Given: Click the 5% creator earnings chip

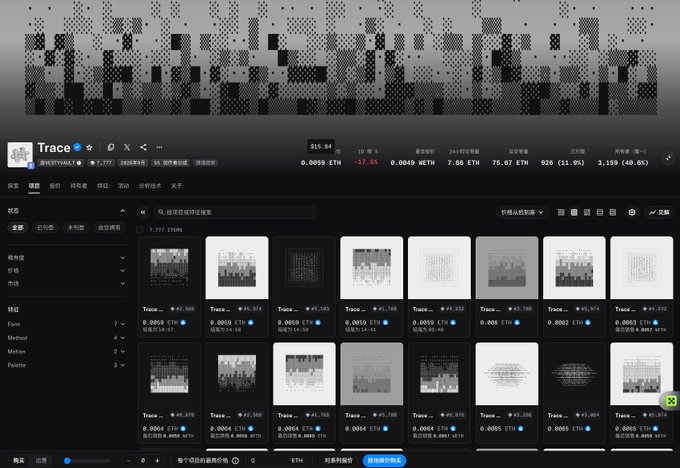Looking at the screenshot, I should tap(171, 163).
